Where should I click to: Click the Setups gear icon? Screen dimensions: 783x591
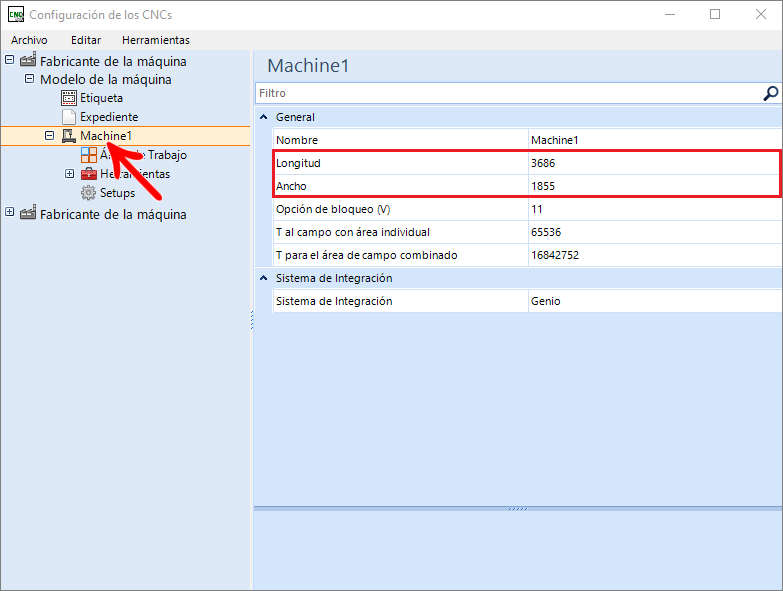88,193
